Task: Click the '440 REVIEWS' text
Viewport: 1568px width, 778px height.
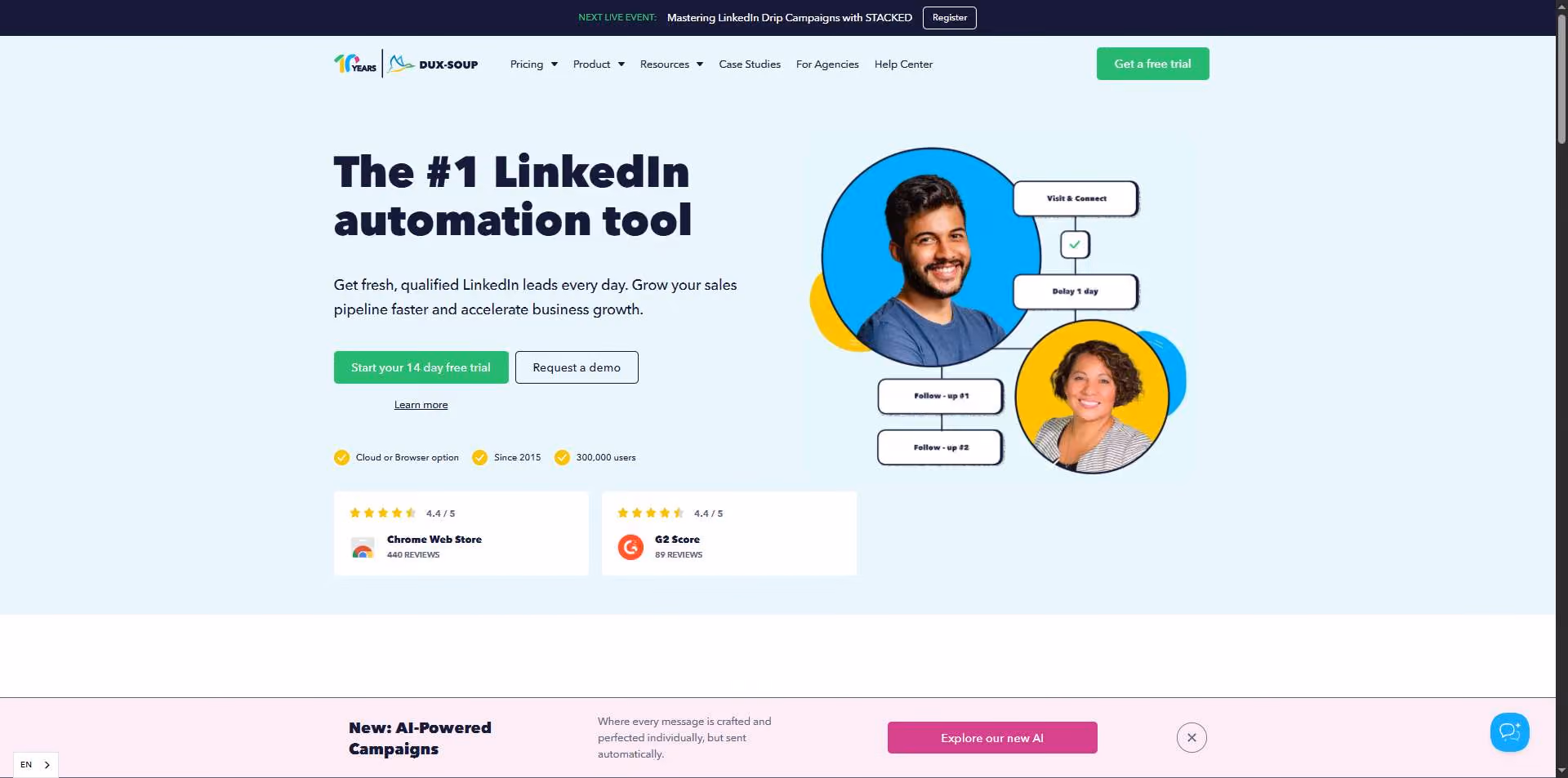Action: (413, 555)
